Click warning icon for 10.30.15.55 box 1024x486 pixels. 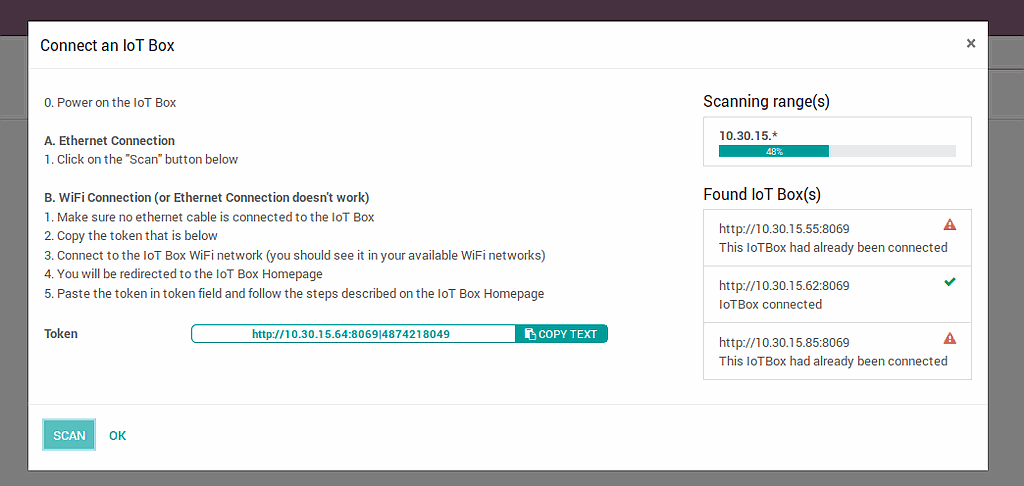(x=949, y=225)
